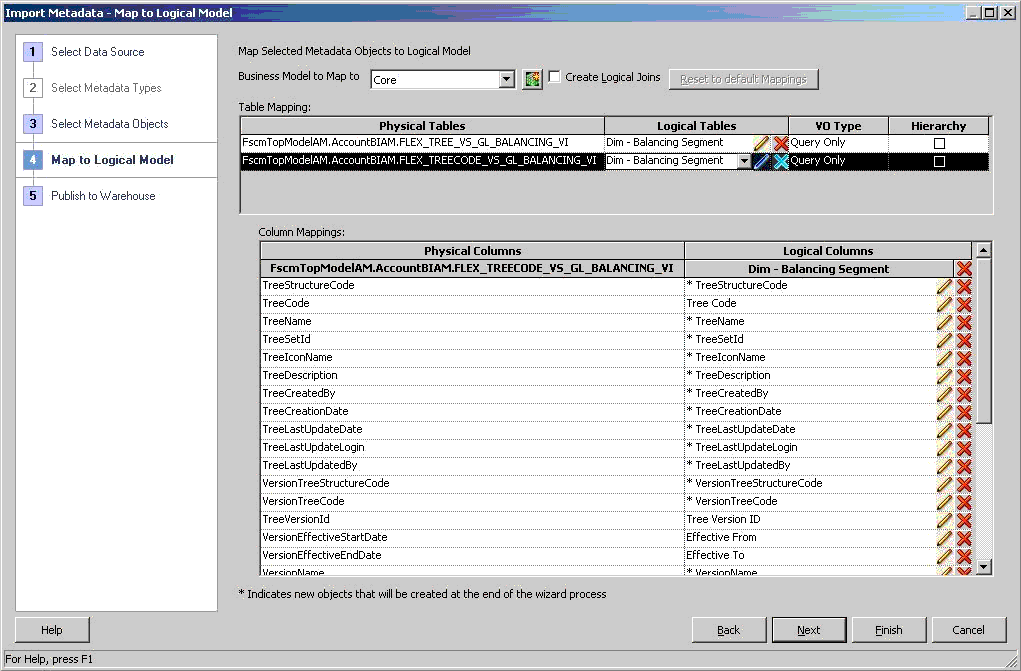Go to Select Metadata Types step

(106, 88)
